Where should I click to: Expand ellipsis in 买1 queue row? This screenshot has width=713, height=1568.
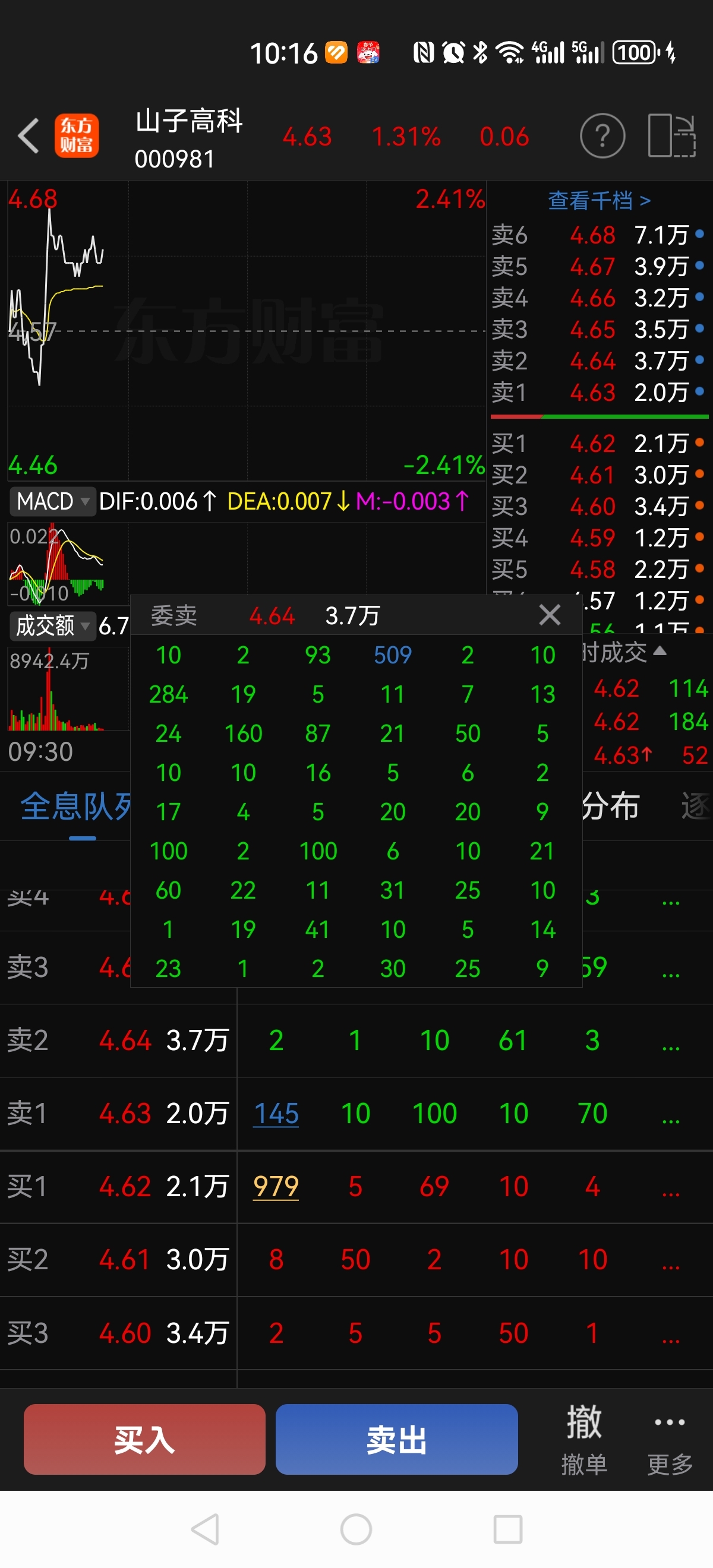[x=670, y=1193]
